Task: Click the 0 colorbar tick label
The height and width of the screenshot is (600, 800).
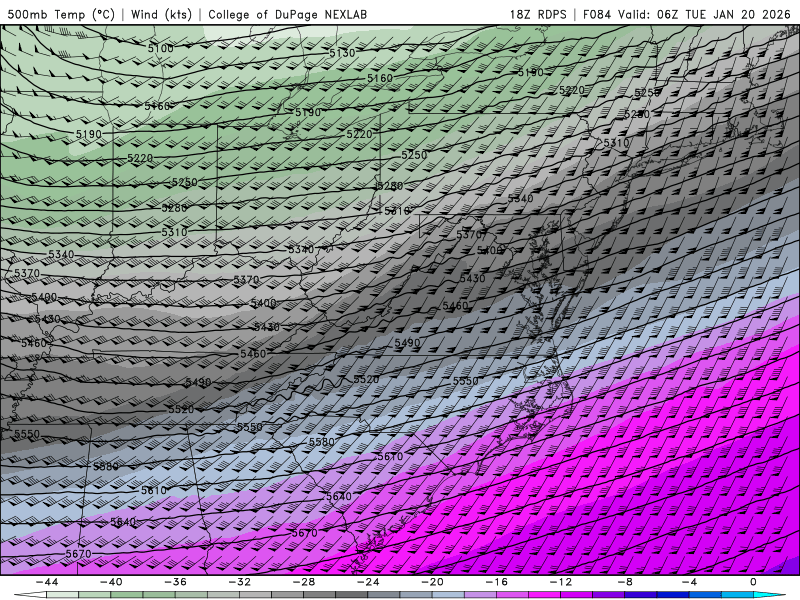Action: pos(753,582)
